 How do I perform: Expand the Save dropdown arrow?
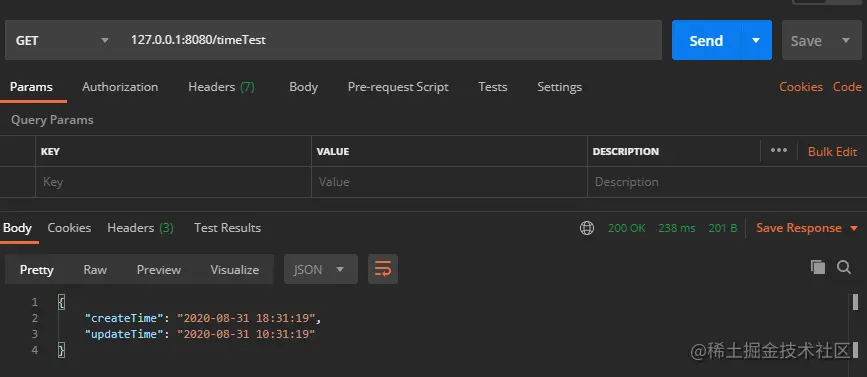[845, 40]
